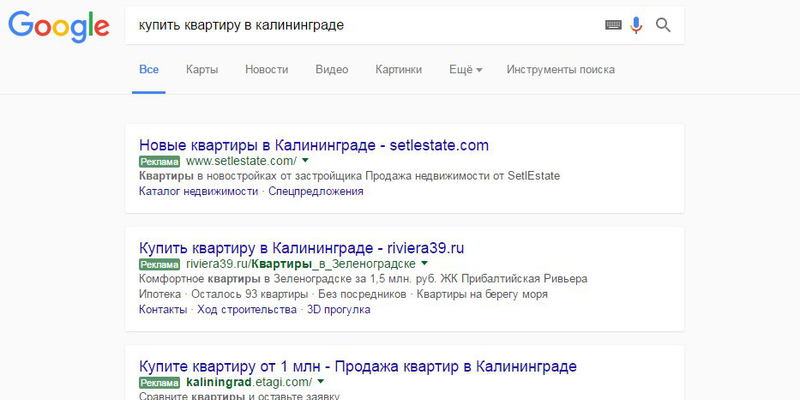
Task: Select the Видео tab
Action: coord(331,70)
